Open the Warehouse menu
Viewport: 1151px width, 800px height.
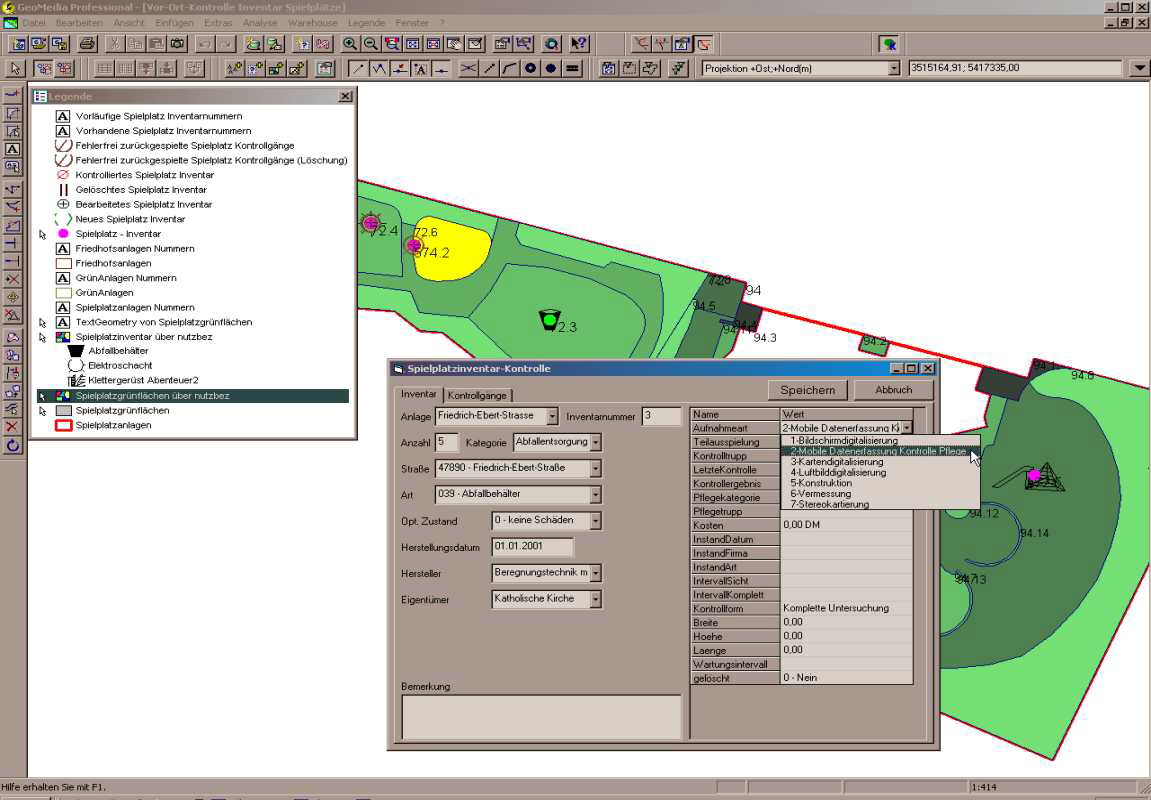(x=313, y=23)
